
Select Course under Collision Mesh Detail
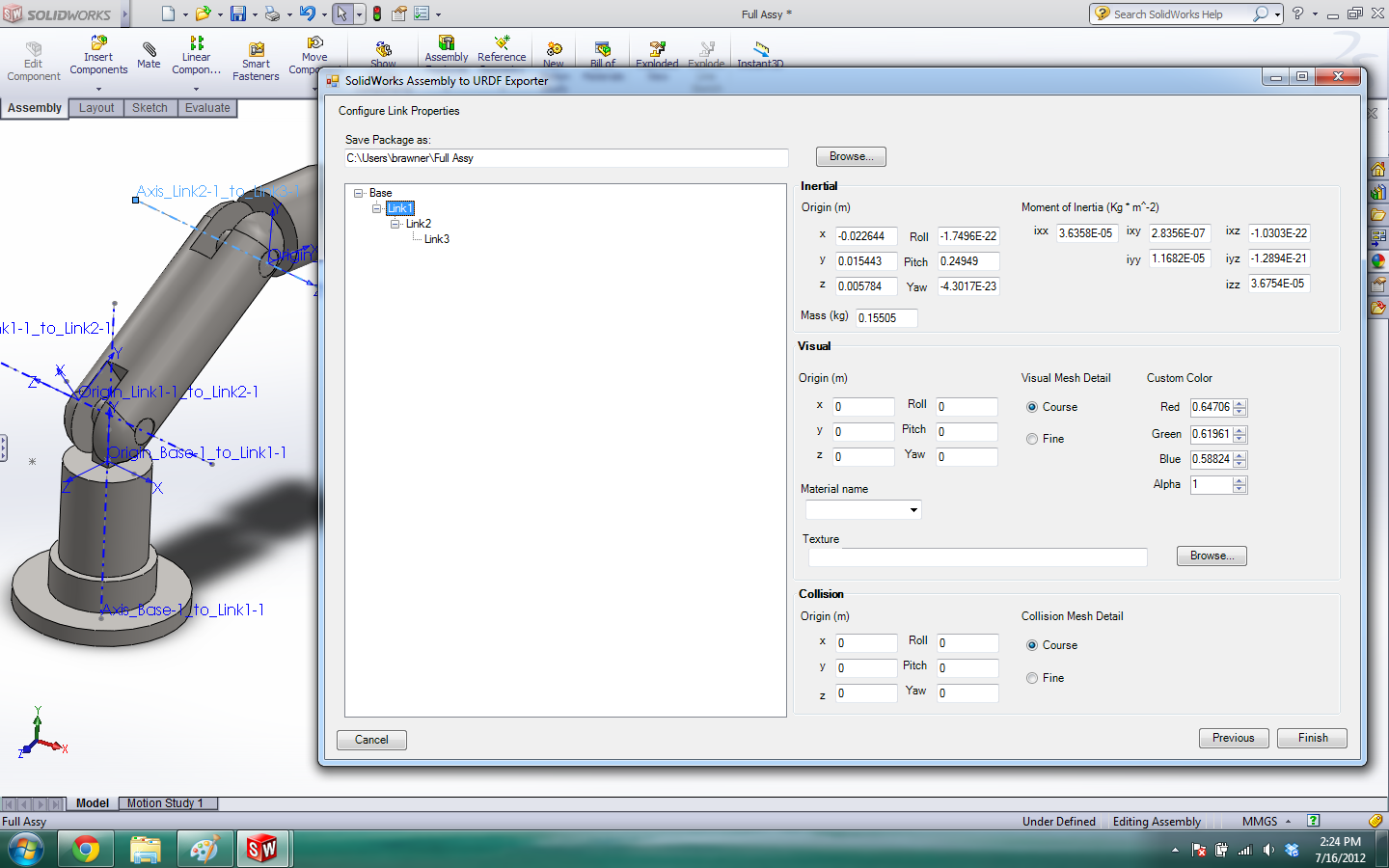[x=1032, y=645]
